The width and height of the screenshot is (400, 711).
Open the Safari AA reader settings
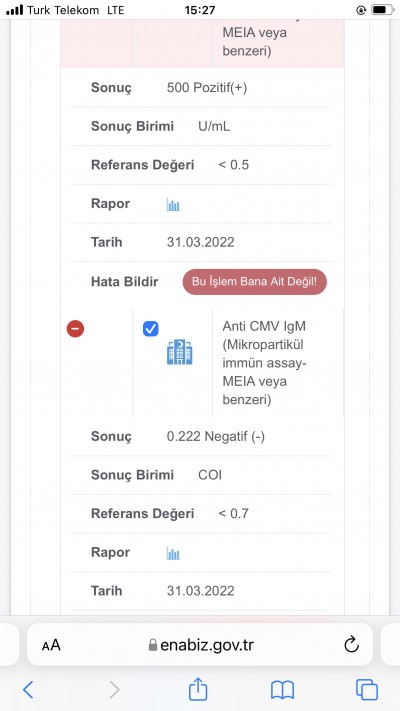51,645
